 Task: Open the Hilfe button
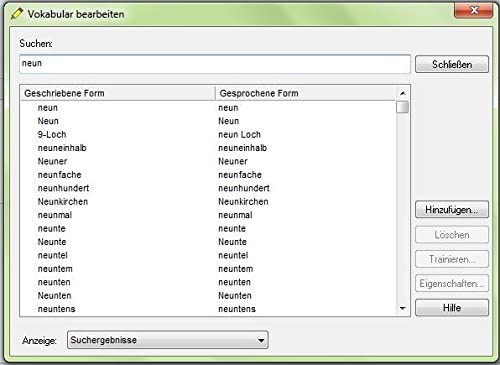[452, 307]
